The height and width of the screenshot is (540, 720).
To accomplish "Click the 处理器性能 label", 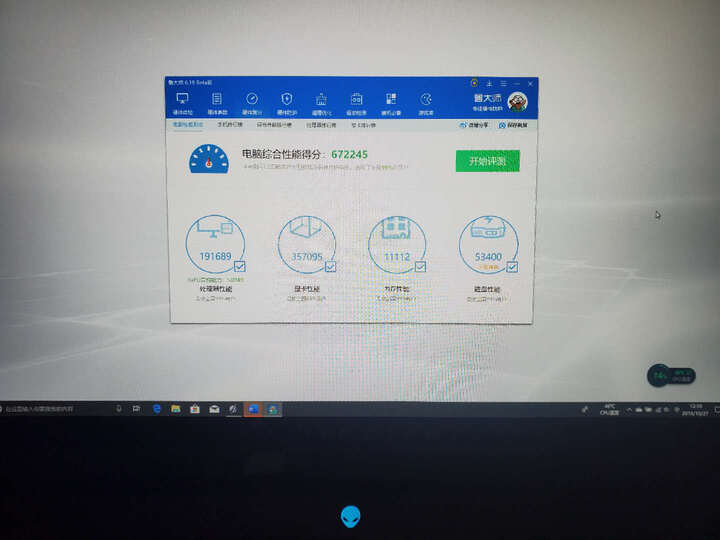I will 216,289.
